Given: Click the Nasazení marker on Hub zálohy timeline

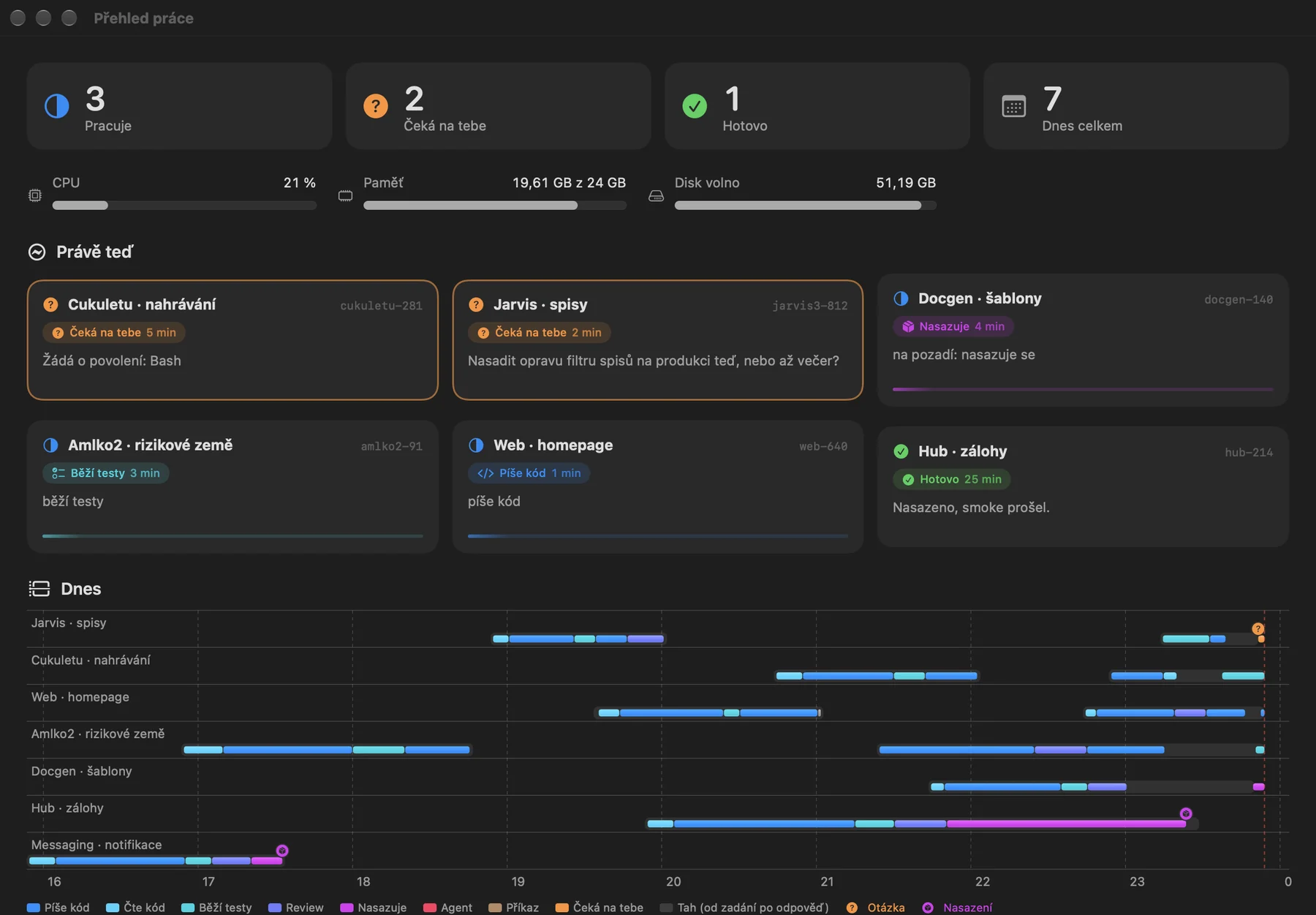Looking at the screenshot, I should [x=1186, y=813].
